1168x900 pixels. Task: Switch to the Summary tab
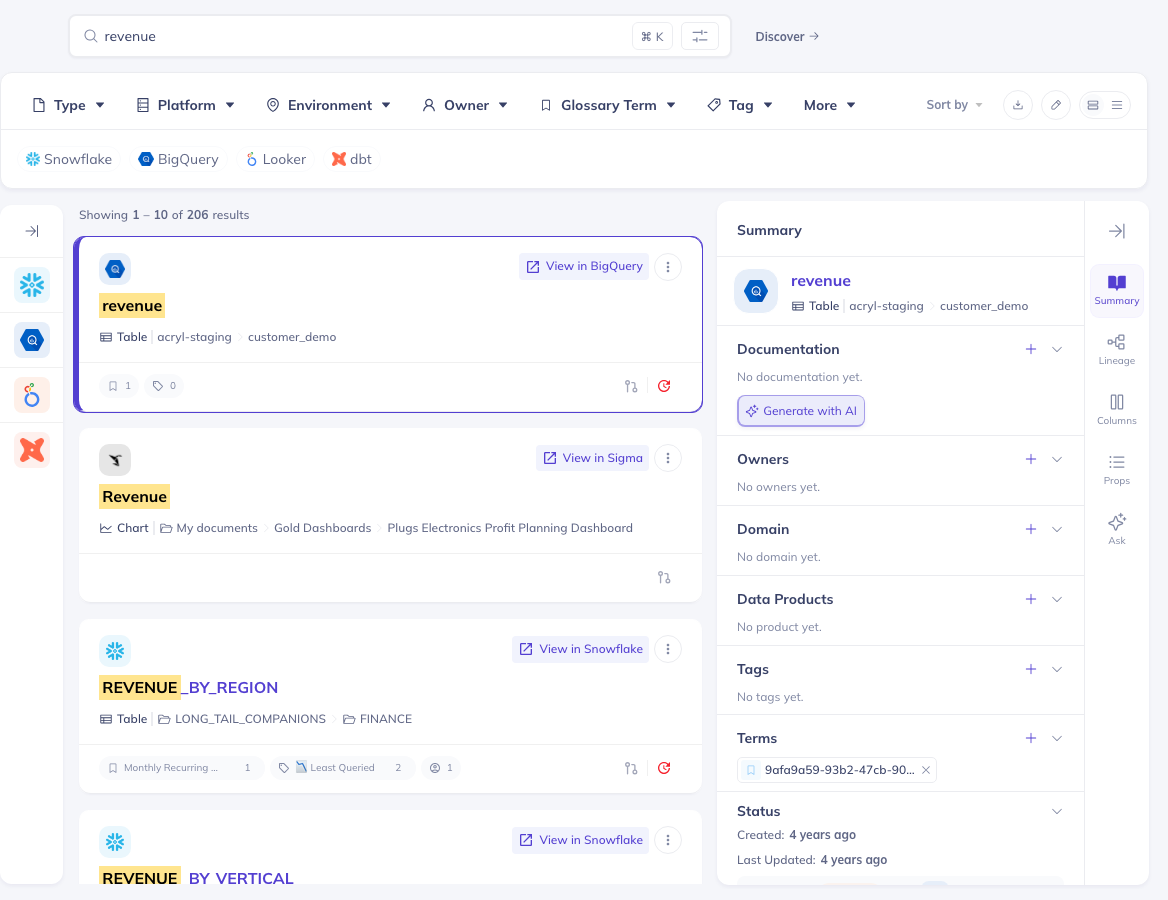1117,291
